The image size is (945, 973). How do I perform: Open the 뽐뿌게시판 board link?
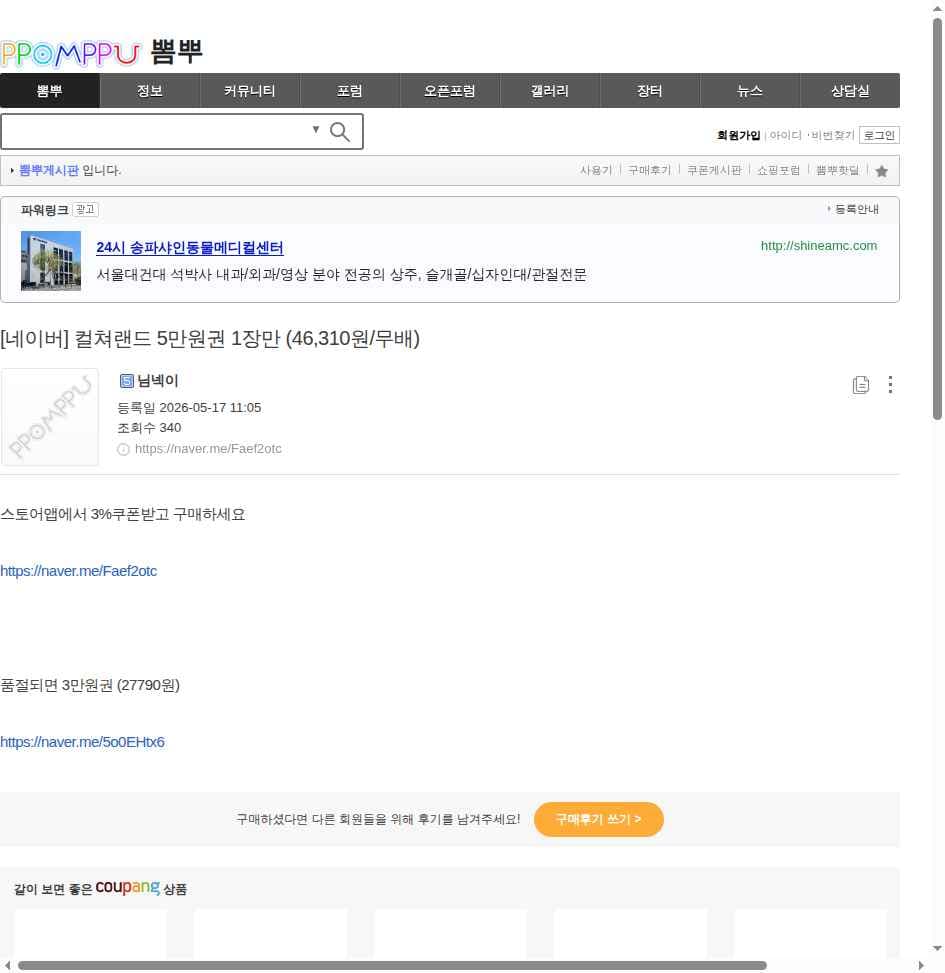pos(49,170)
